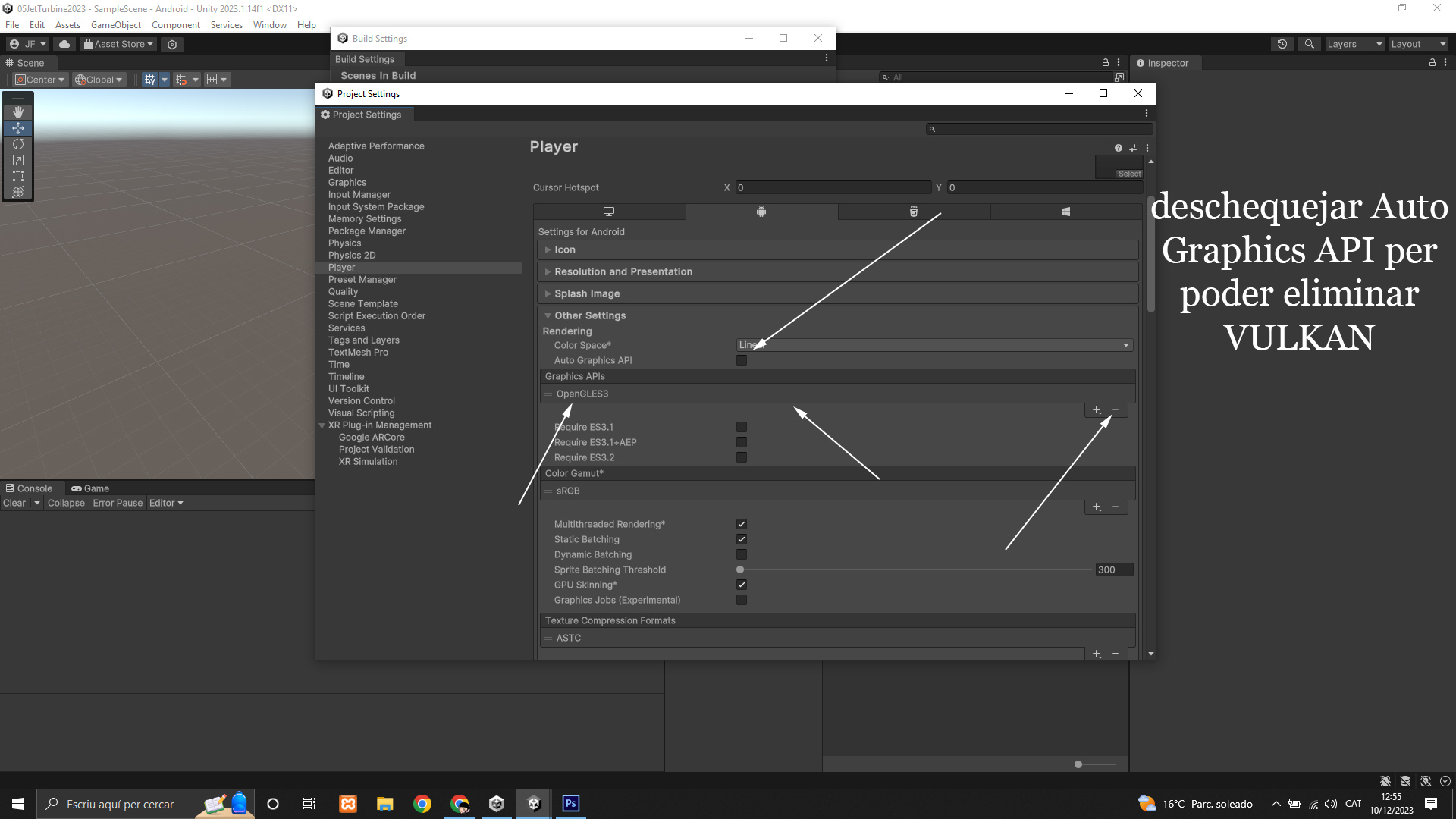This screenshot has width=1456, height=819.
Task: Toggle Dynamic Batching checkbox
Action: (x=742, y=554)
